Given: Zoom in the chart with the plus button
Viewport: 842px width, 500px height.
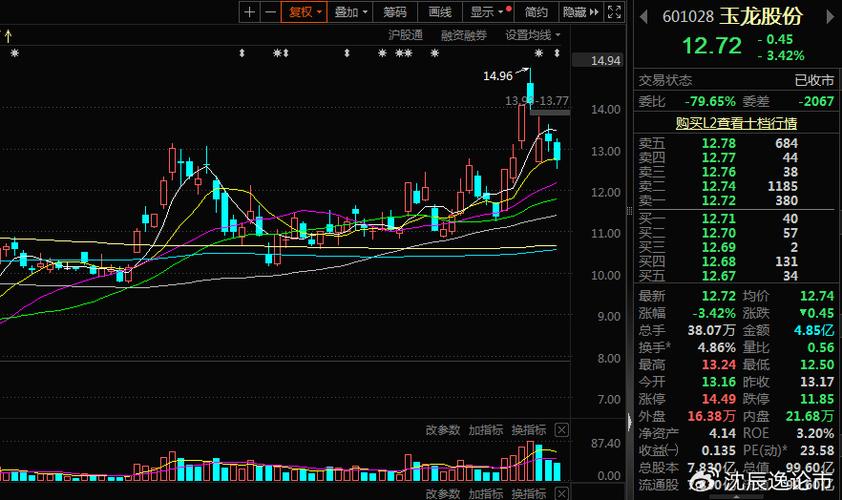Looking at the screenshot, I should pos(249,12).
